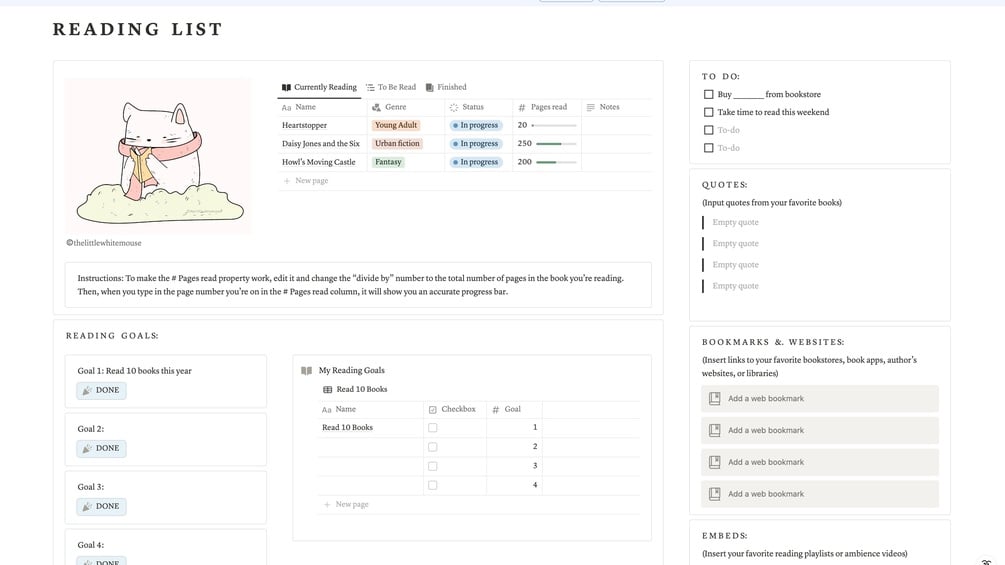Click Daisy Jones pages read progress bar

(x=556, y=143)
